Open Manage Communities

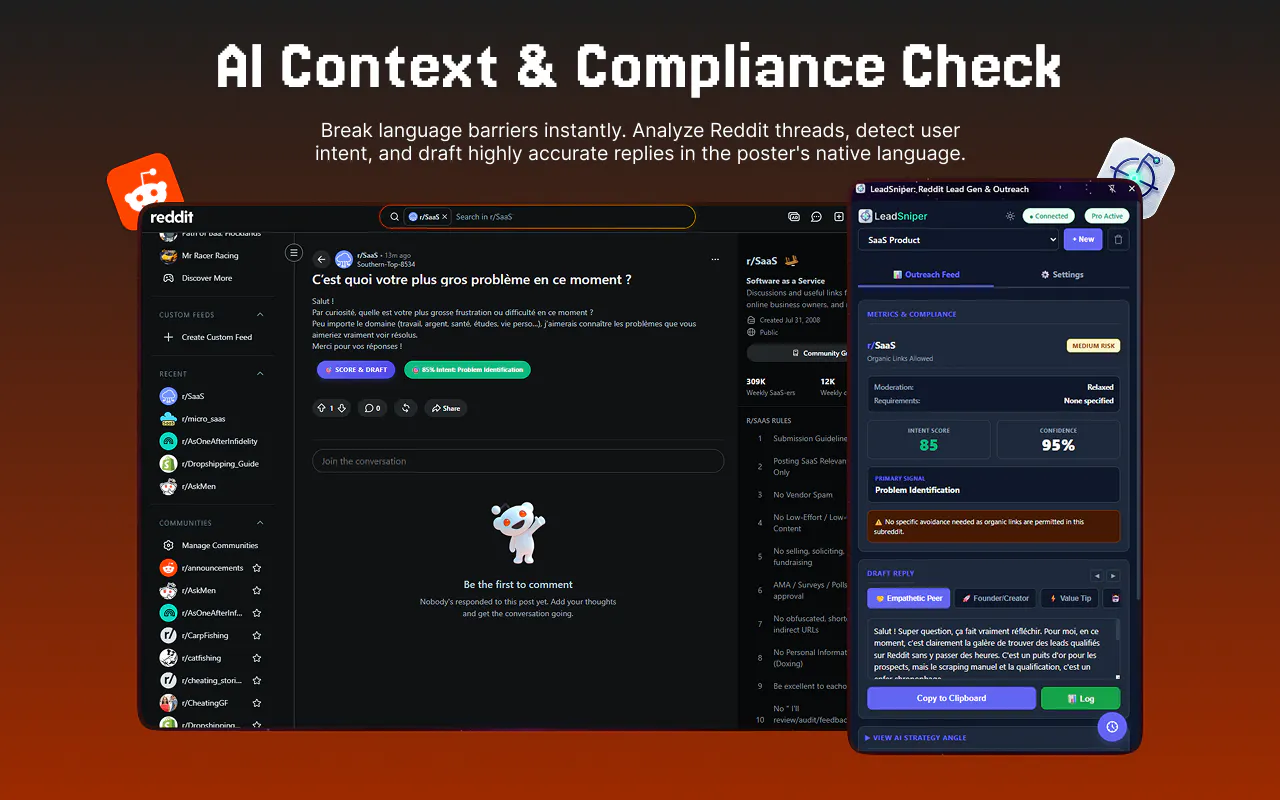pos(210,545)
